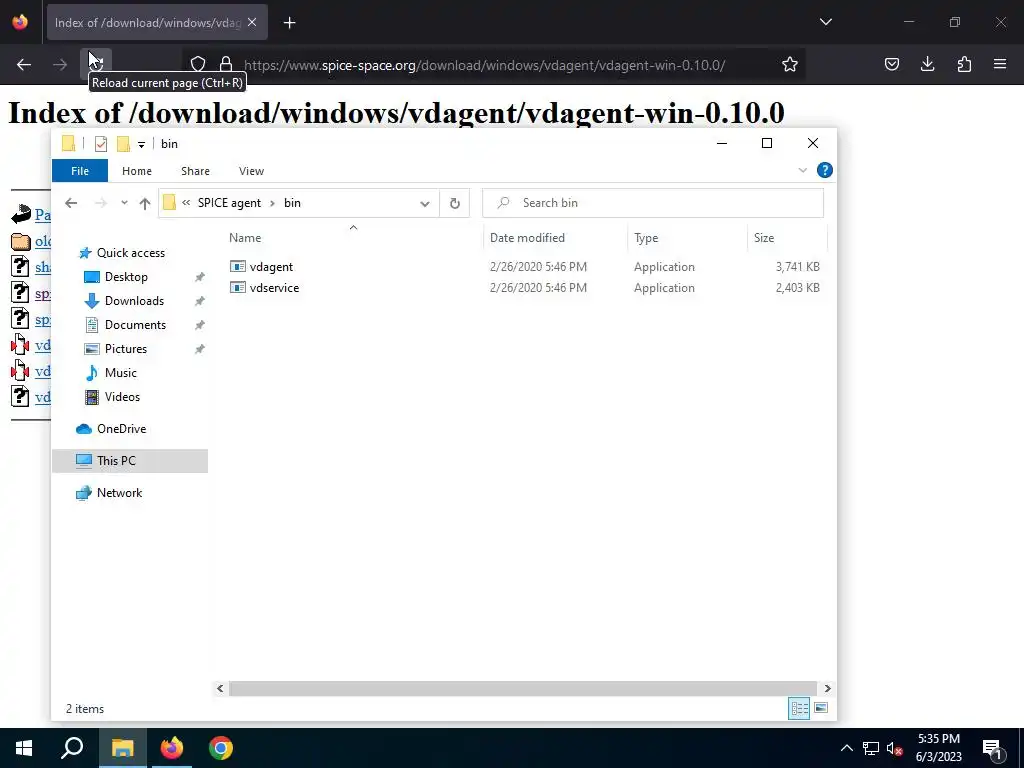The image size is (1024, 768).
Task: Open Pictures in the navigation pane
Action: [x=125, y=349]
